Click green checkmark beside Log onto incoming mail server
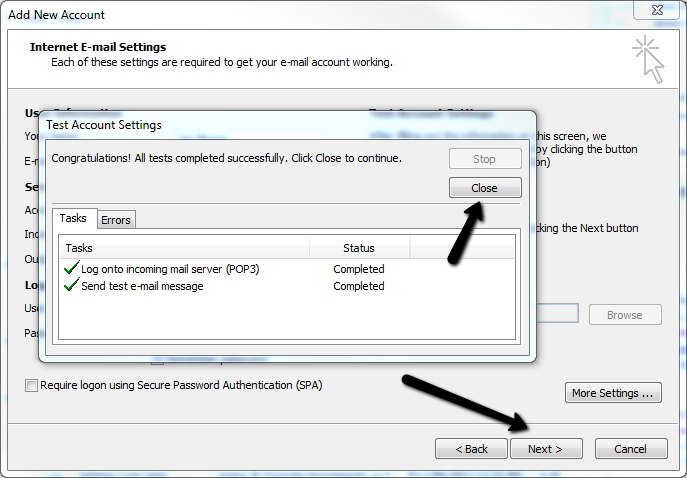 coord(70,268)
